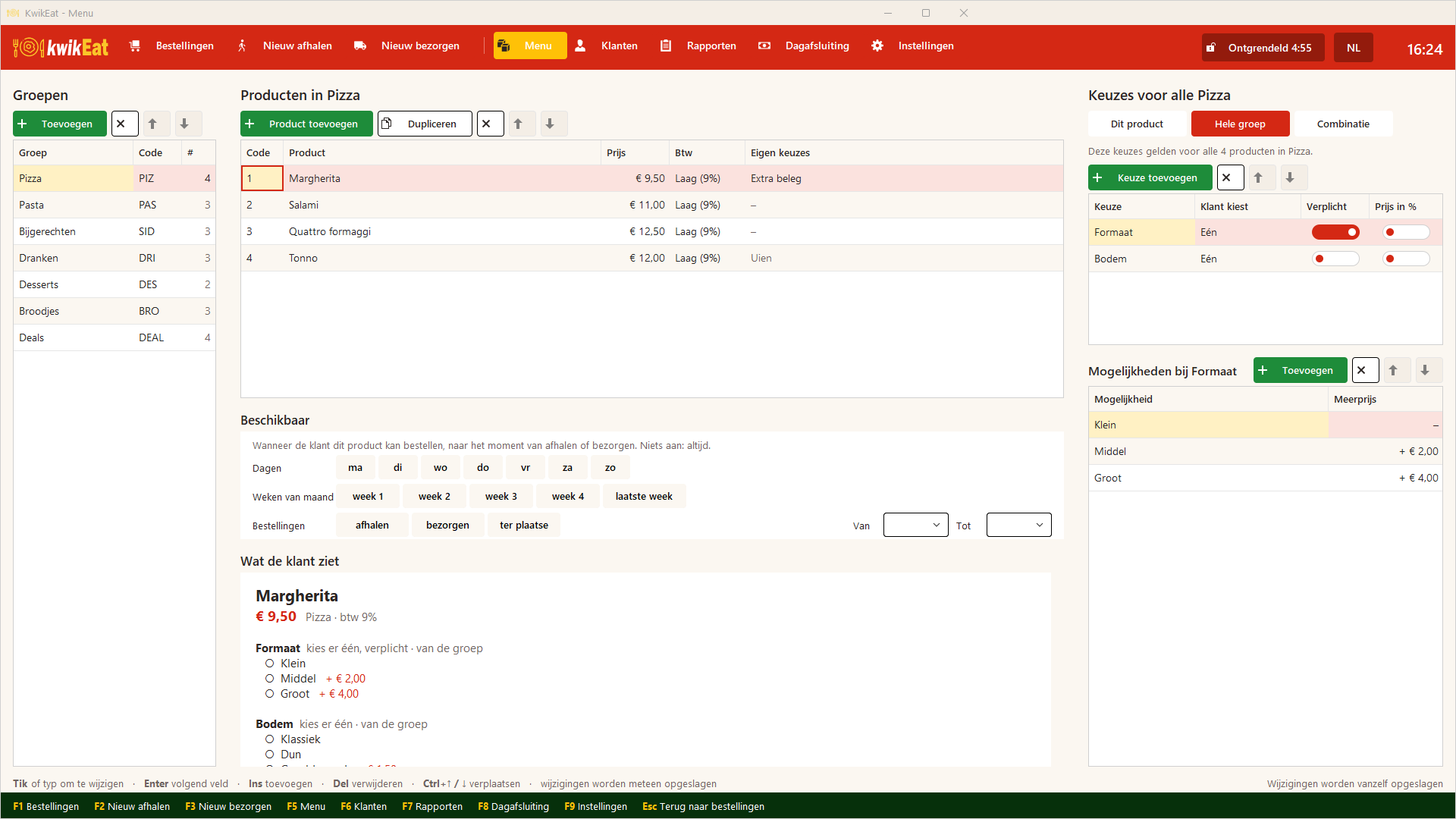This screenshot has height=819, width=1456.
Task: Click the kwikEat logo
Action: [x=61, y=47]
